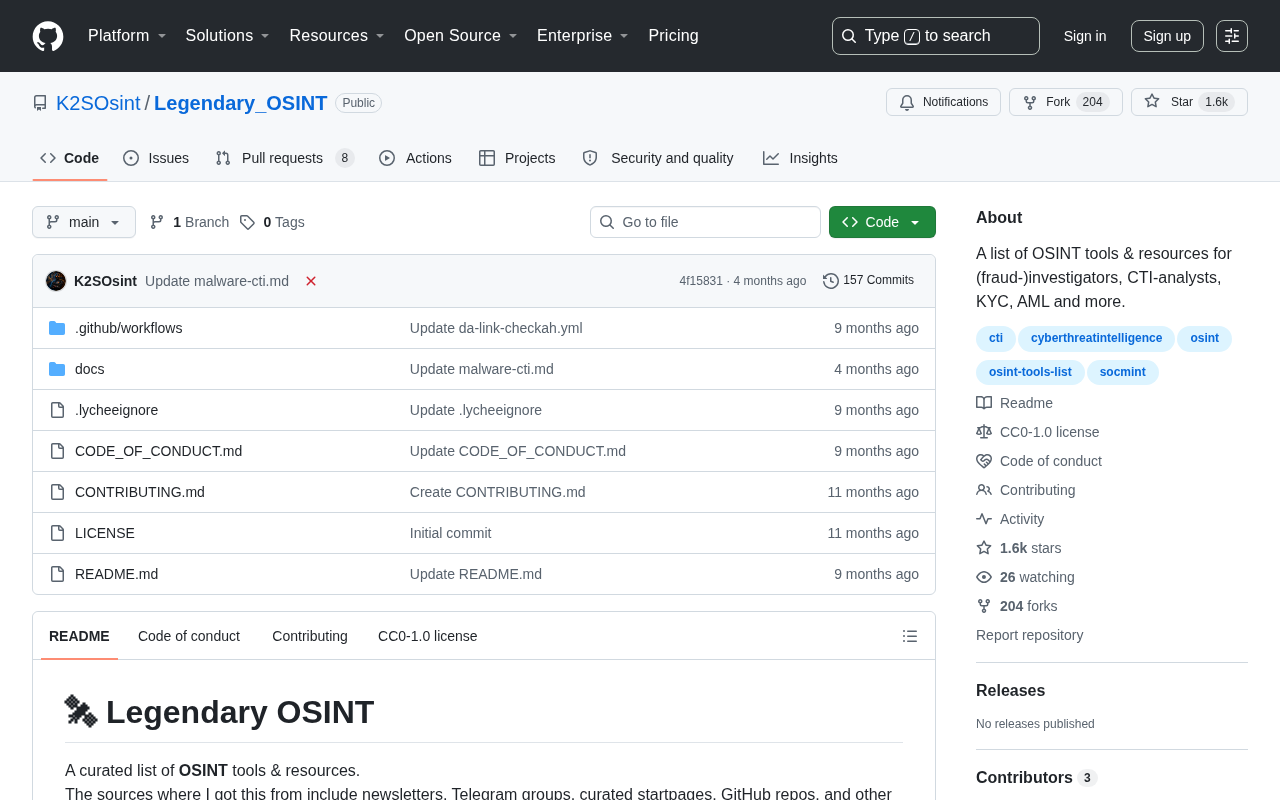Expand the Platform menu

pyautogui.click(x=127, y=36)
